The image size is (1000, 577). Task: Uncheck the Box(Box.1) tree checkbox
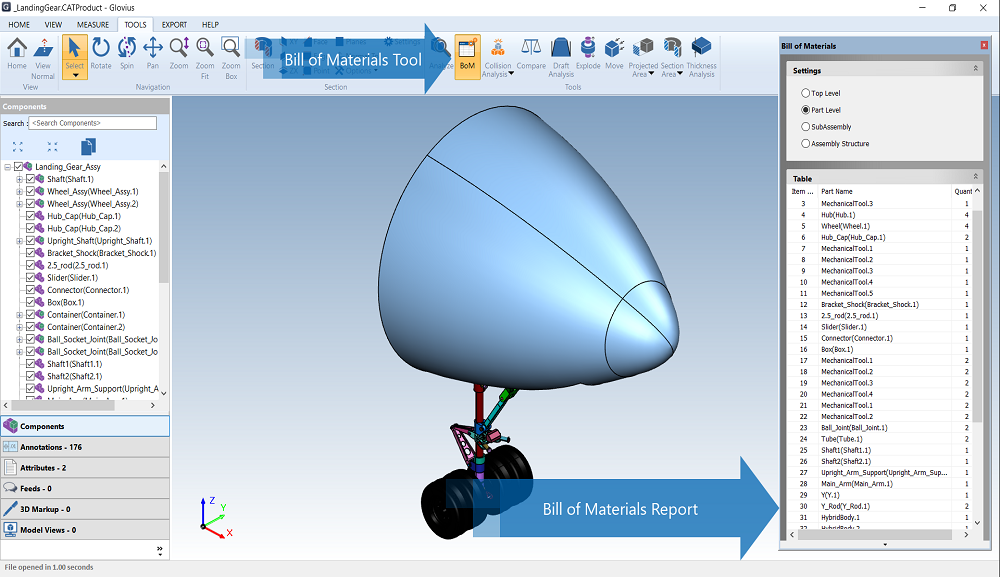31,303
